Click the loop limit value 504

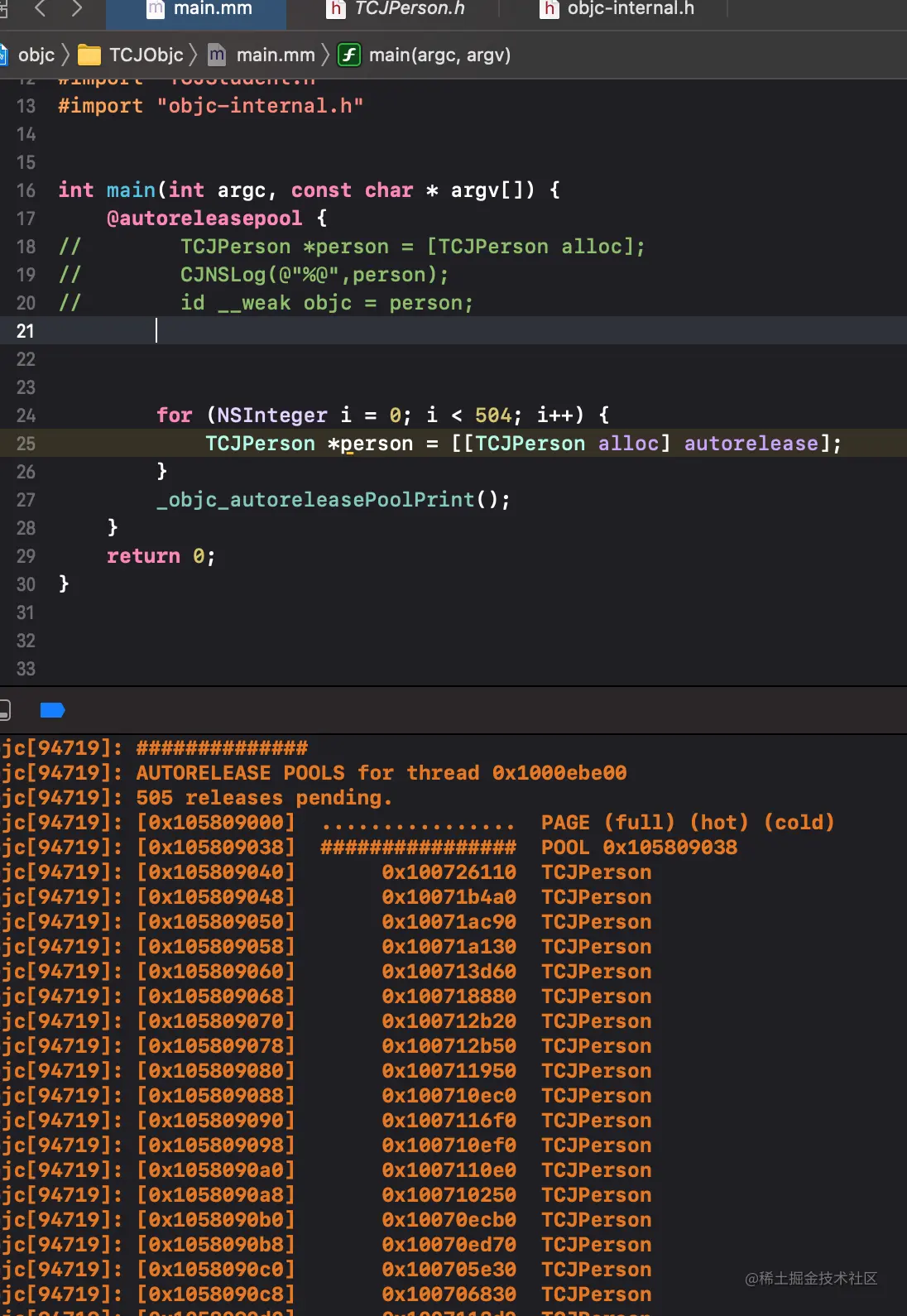pyautogui.click(x=493, y=415)
